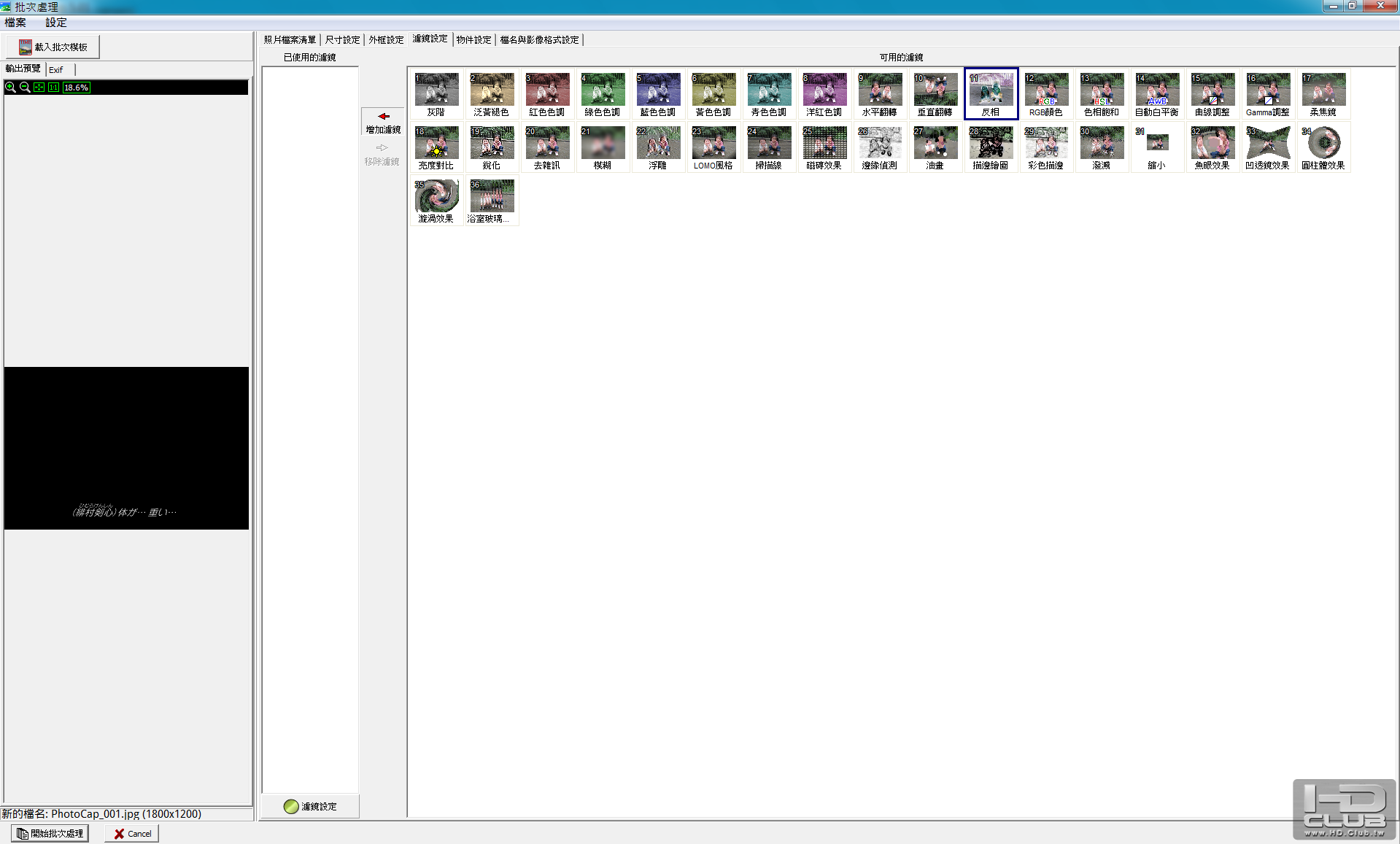
Task: Switch to the 外框設定 tab
Action: coord(387,39)
